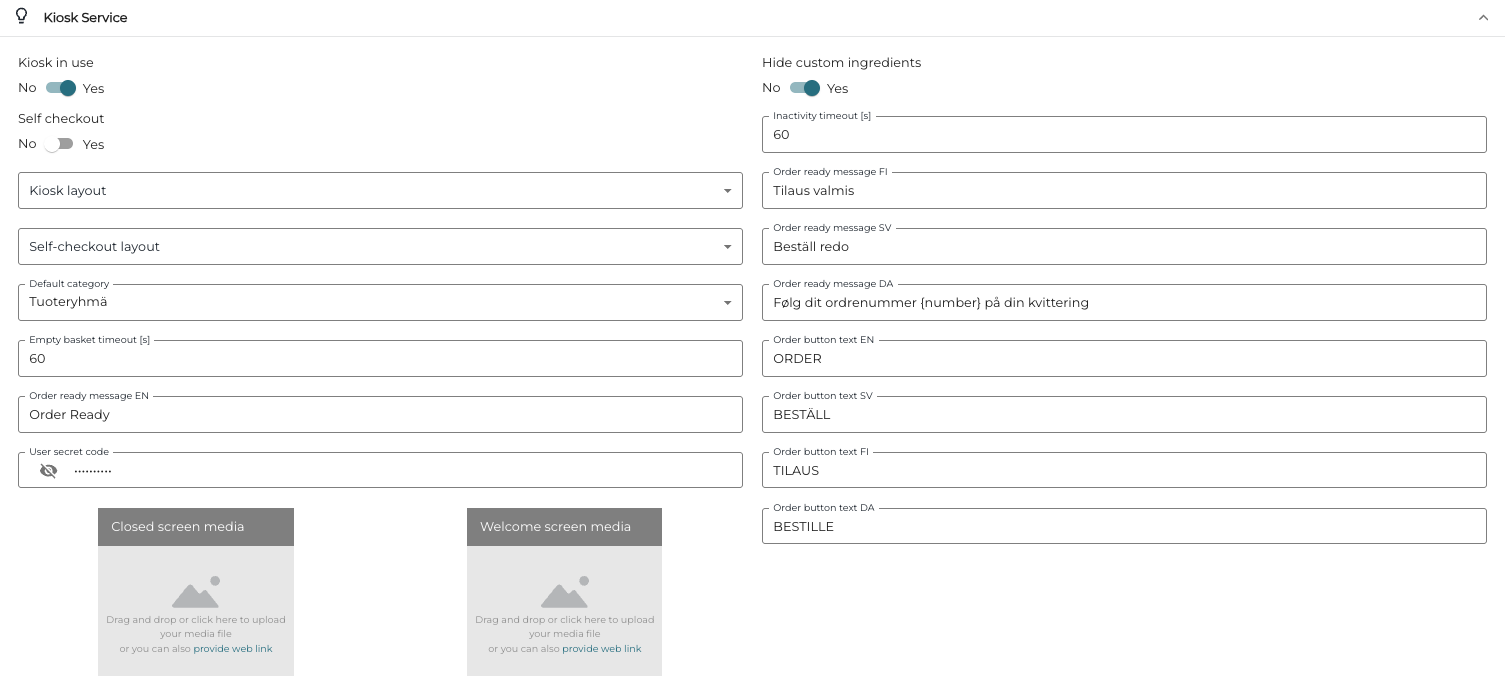This screenshot has width=1505, height=696.
Task: Click the lightbulb icon beside Kiosk Service
Action: [x=21, y=17]
